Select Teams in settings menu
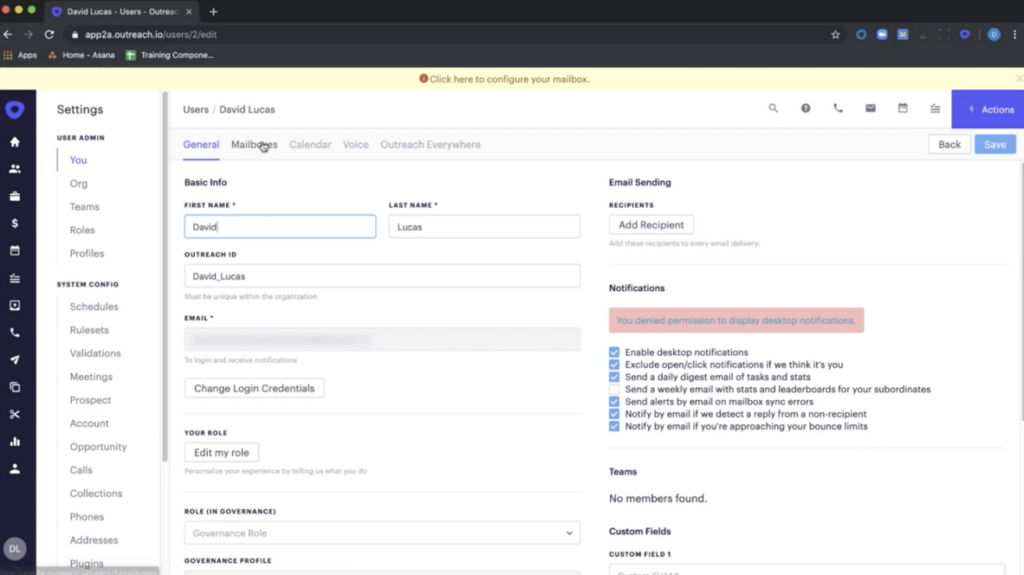1024x575 pixels. (85, 207)
